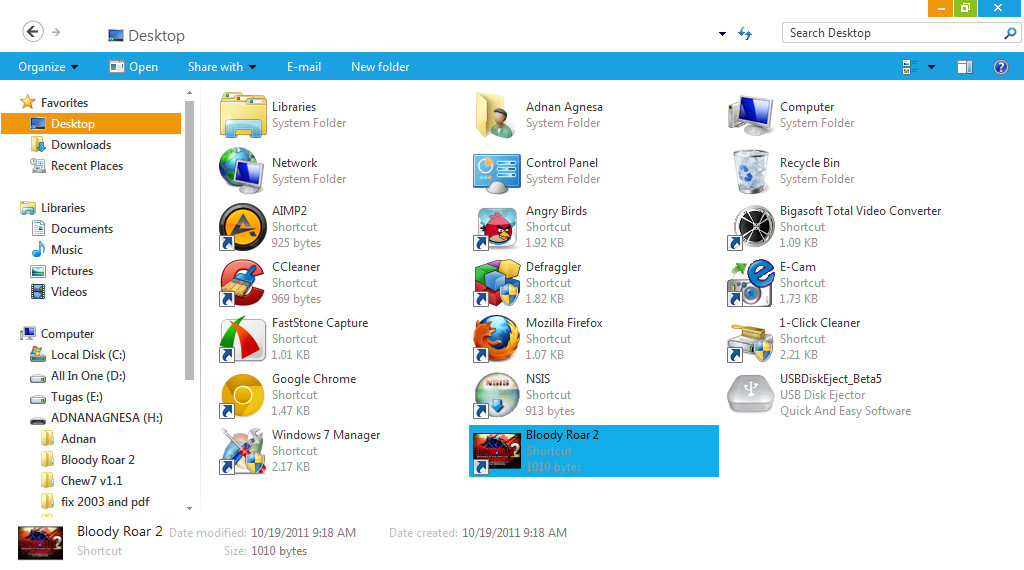Click the navigation pane scroll up arrow
The width and height of the screenshot is (1024, 570).
[x=189, y=93]
